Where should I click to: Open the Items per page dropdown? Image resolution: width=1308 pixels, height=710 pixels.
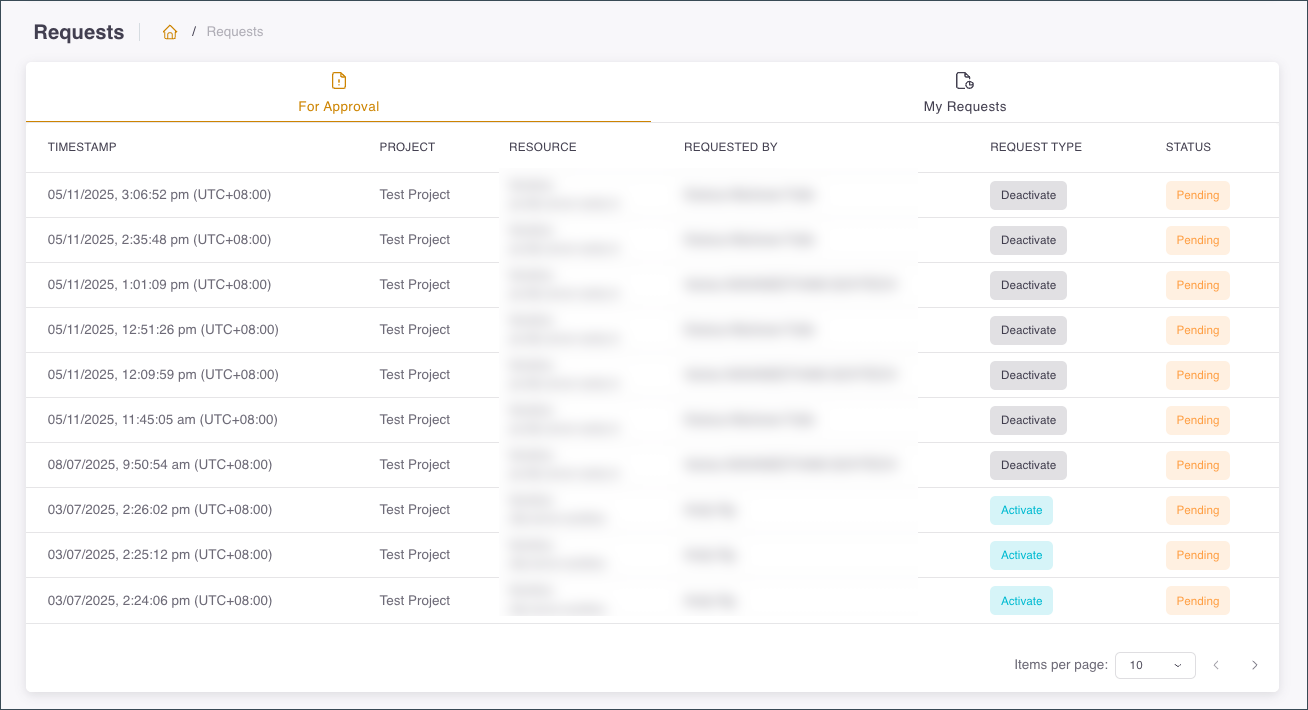click(1155, 665)
